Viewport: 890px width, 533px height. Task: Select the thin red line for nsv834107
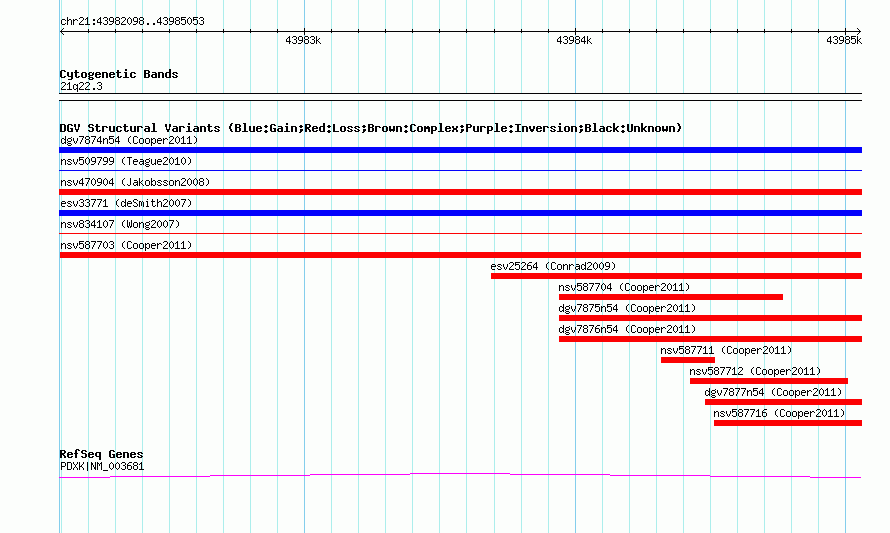coord(460,233)
